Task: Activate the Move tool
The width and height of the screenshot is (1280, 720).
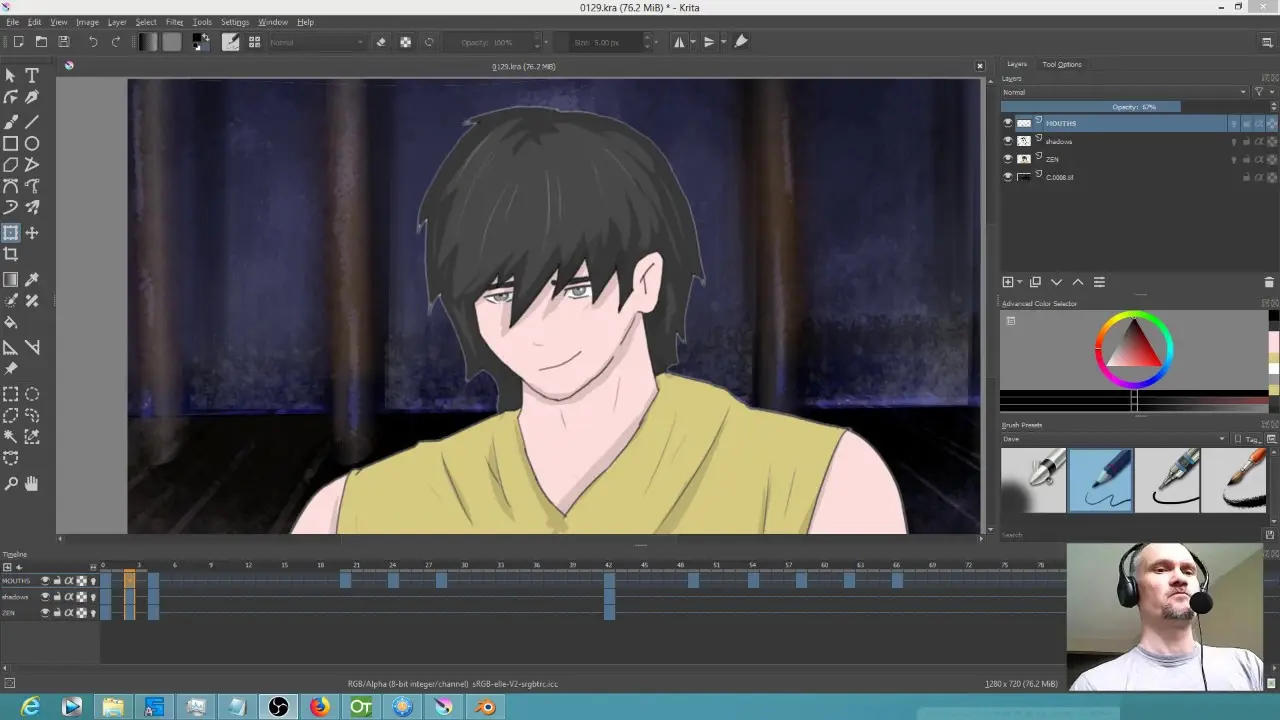Action: 32,233
